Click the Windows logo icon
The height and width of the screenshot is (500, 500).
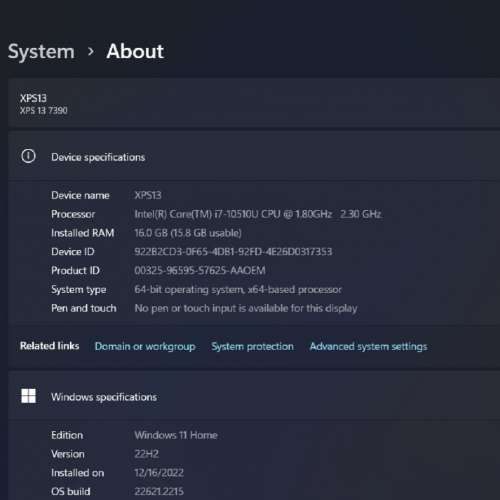[x=28, y=396]
